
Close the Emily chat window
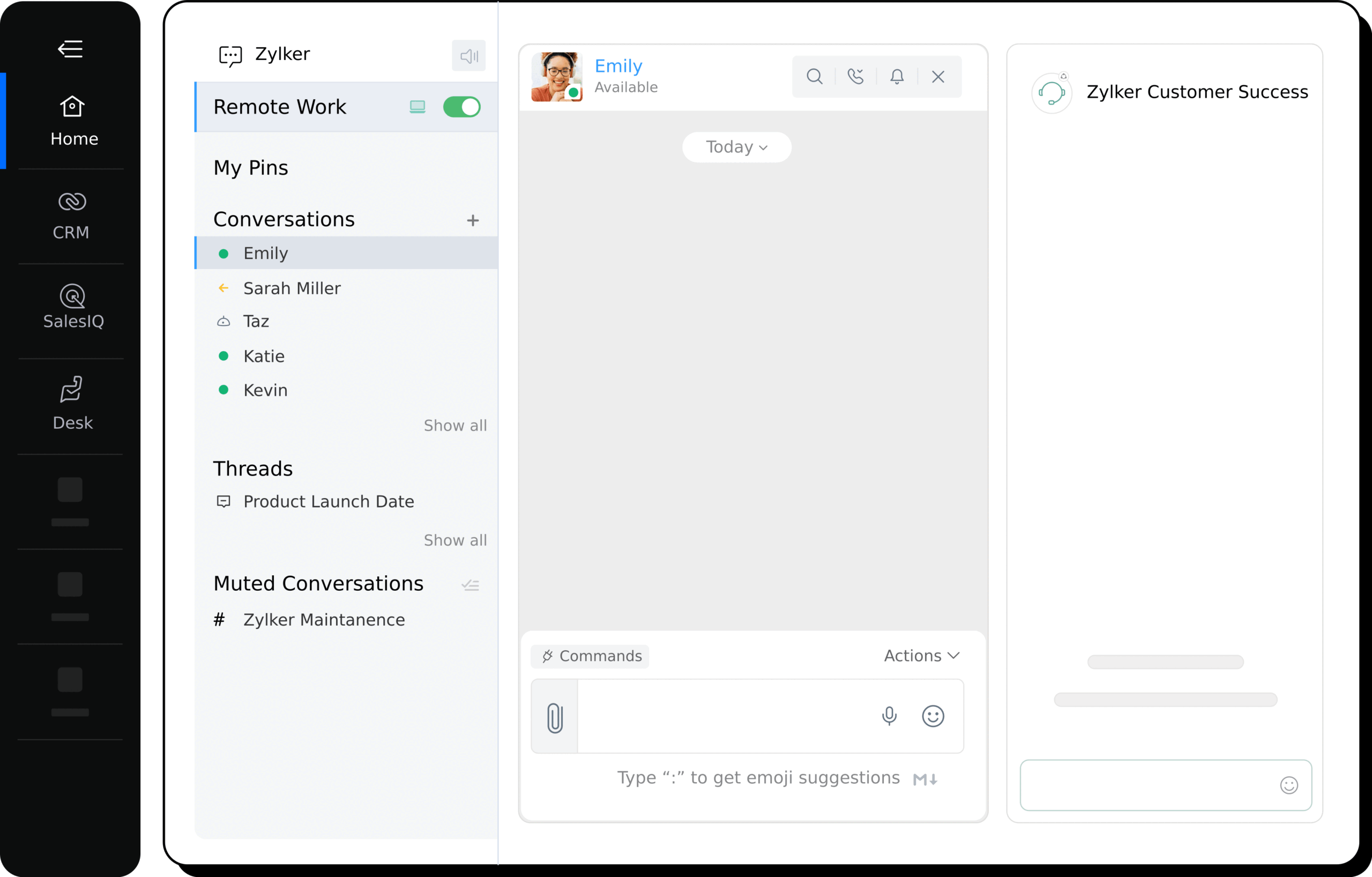pyautogui.click(x=938, y=76)
